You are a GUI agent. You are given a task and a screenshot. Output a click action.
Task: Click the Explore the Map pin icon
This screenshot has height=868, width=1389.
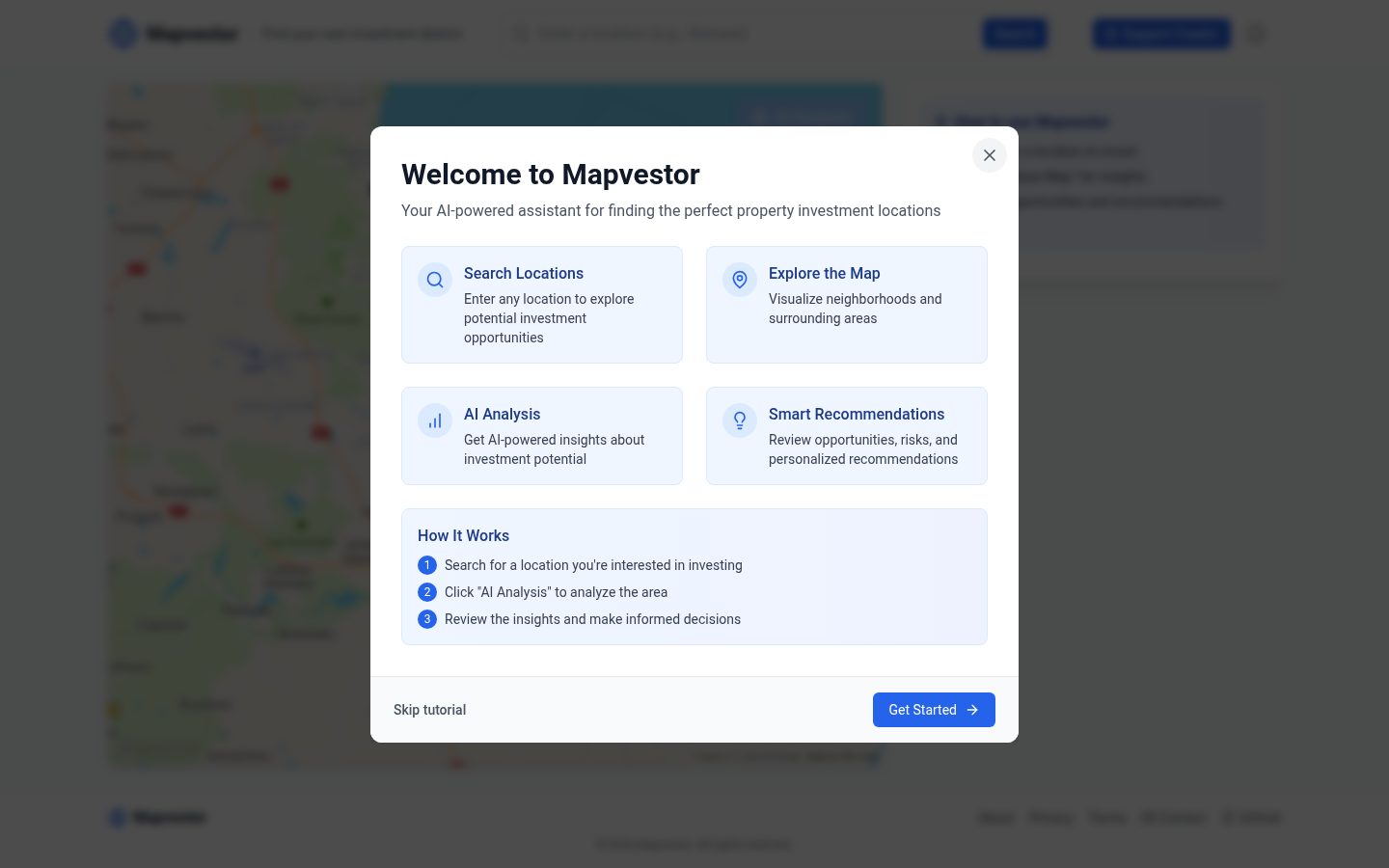tap(740, 280)
